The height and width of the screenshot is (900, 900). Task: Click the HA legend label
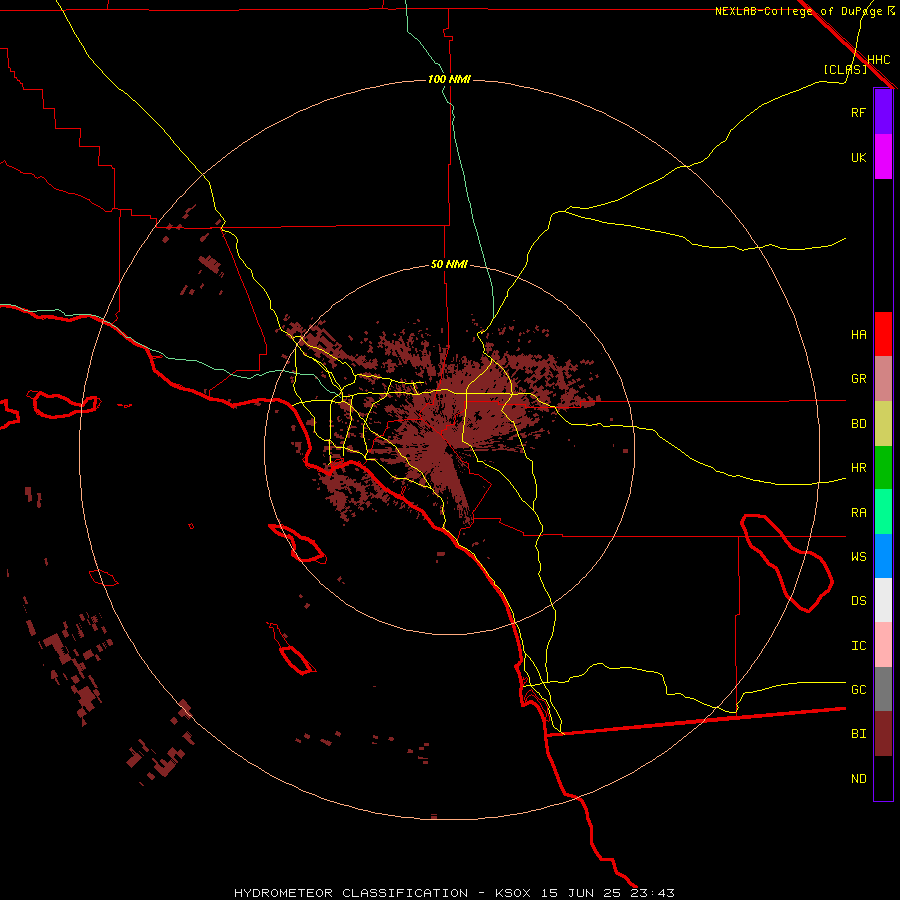(x=859, y=335)
